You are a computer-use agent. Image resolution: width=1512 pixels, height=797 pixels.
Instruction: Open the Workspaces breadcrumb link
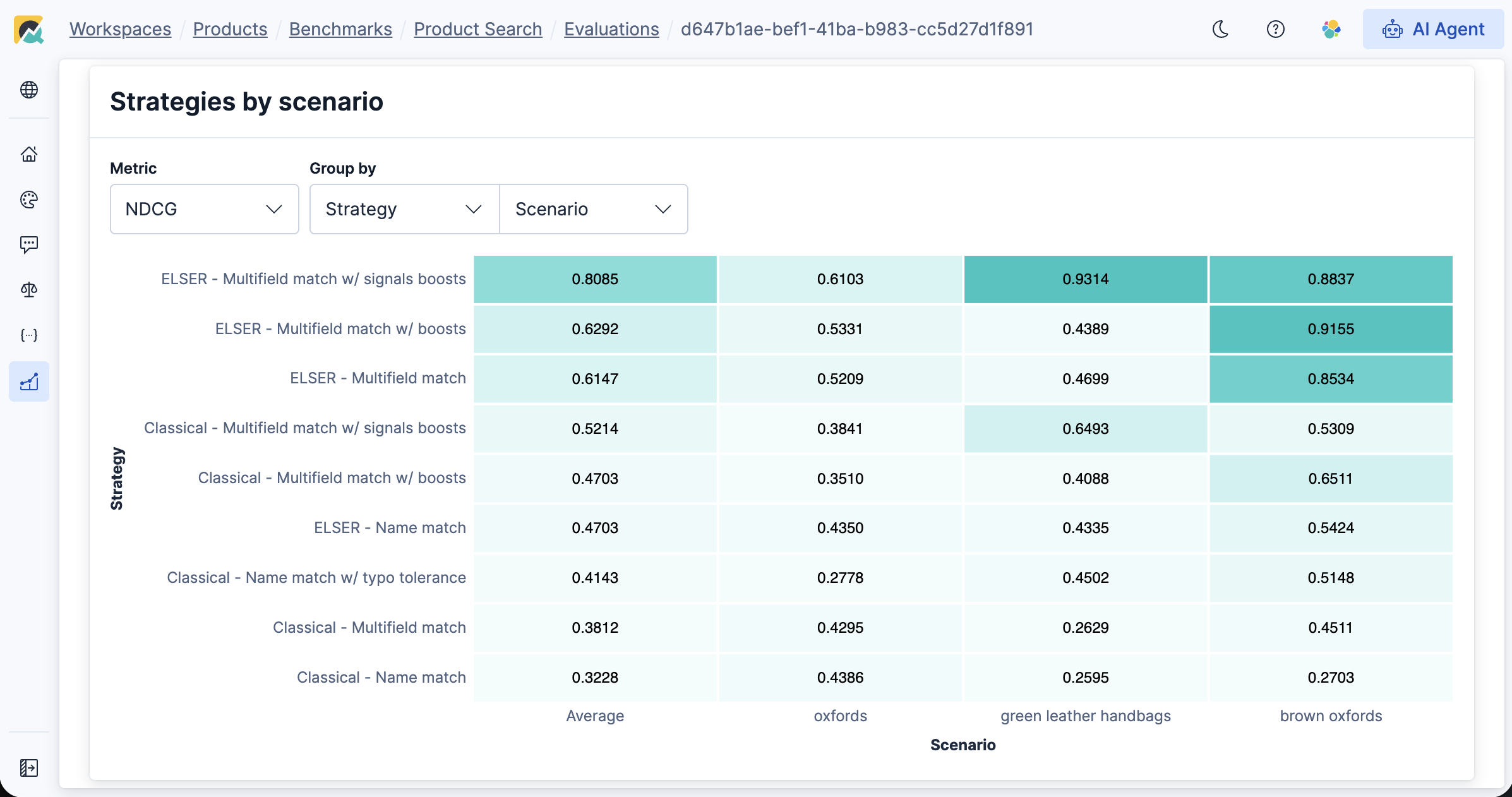[x=120, y=29]
